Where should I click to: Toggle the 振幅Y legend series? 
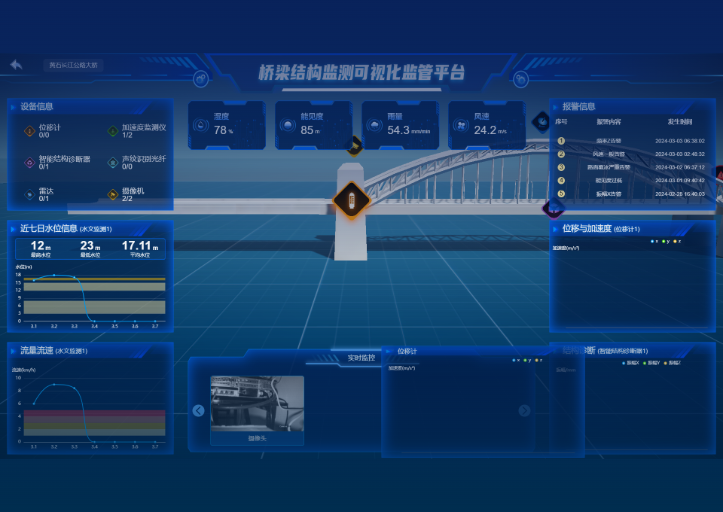[x=652, y=363]
